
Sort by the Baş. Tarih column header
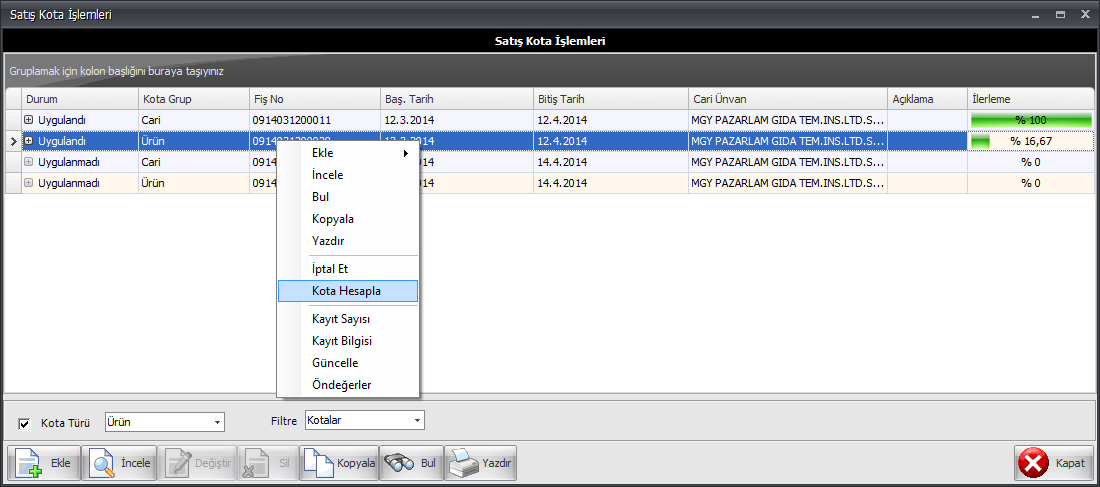click(x=457, y=99)
